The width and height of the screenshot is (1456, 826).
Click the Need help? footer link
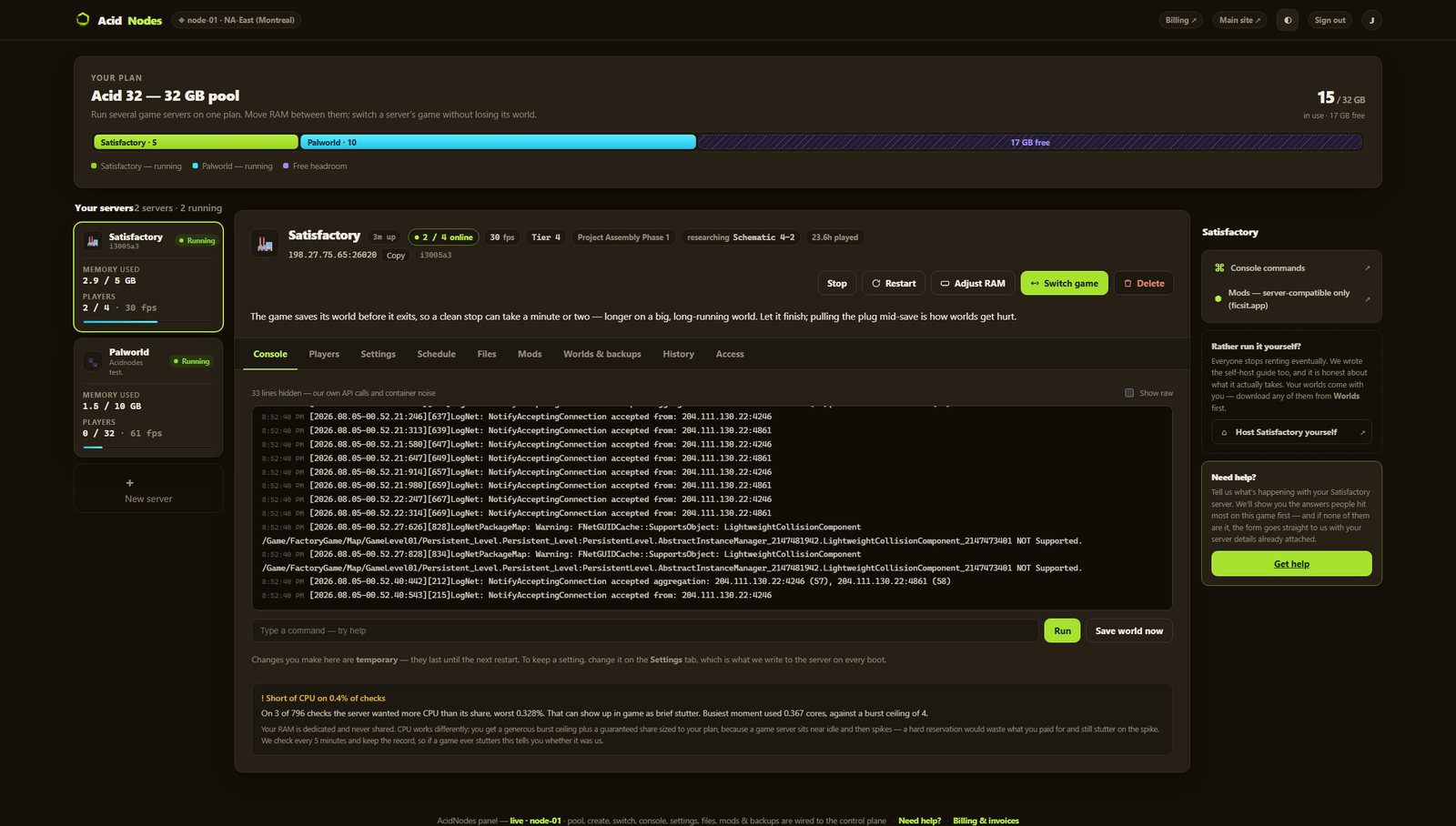coord(919,821)
